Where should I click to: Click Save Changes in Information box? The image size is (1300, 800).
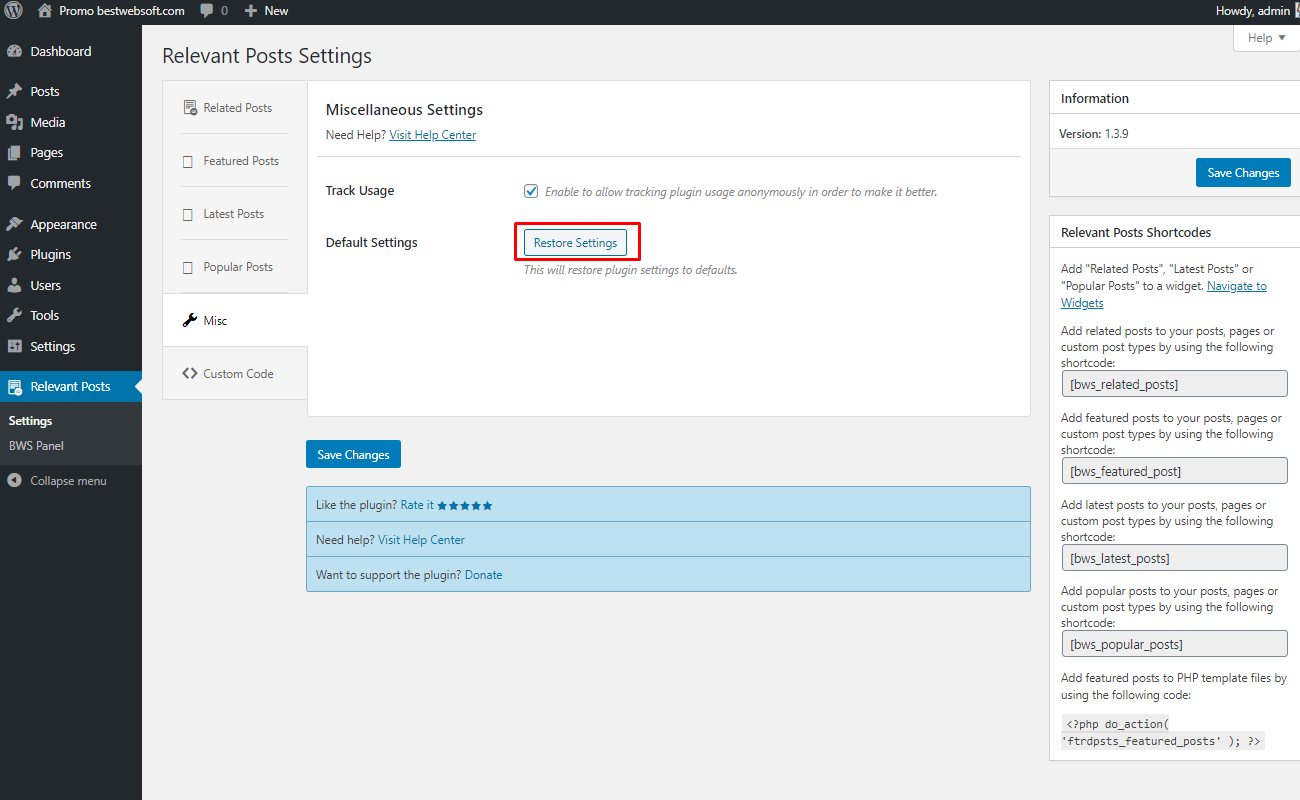[x=1243, y=173]
